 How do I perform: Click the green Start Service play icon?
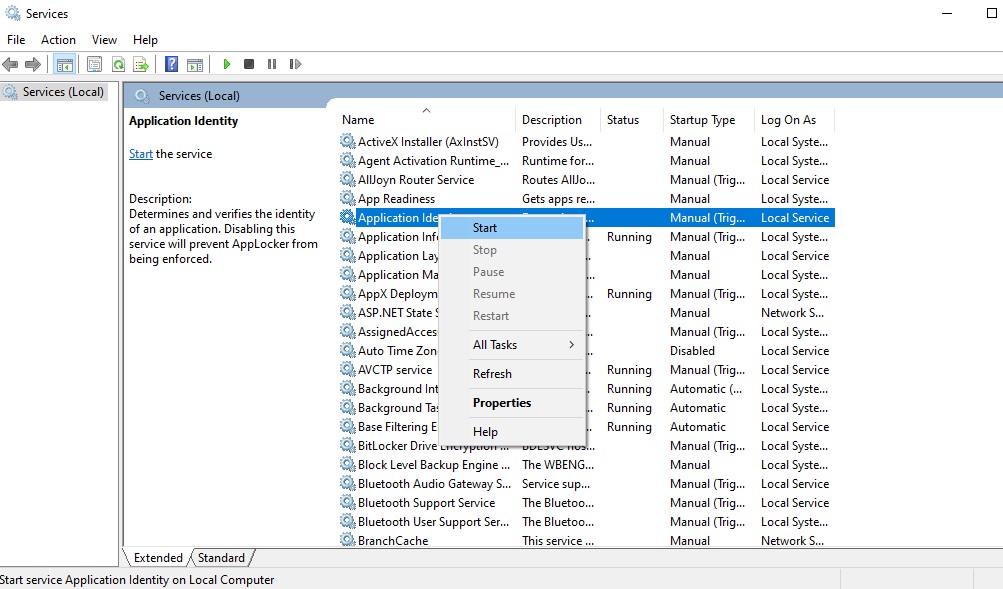pyautogui.click(x=226, y=64)
